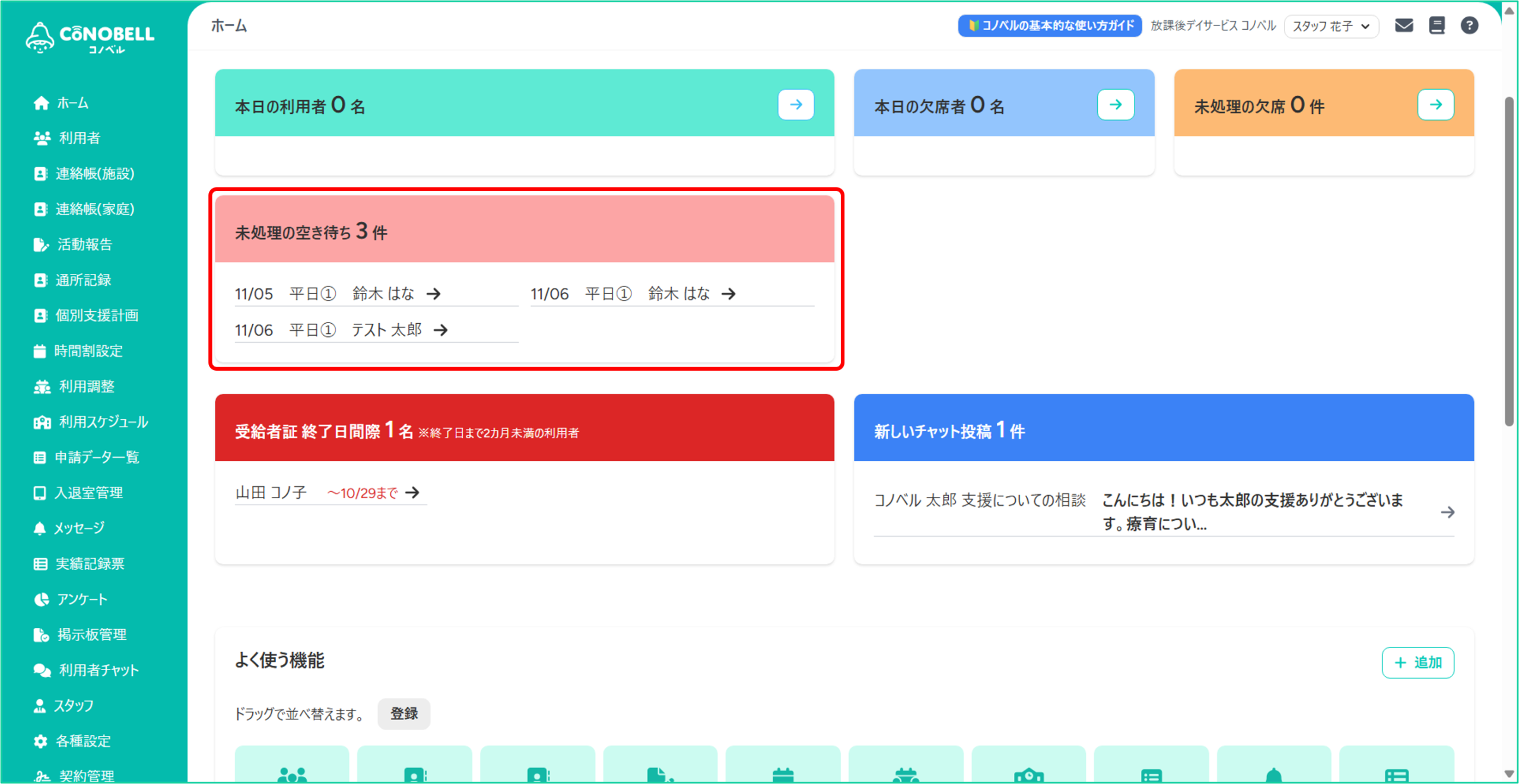Open arrow button on 未処理の欠席 card

(1435, 105)
